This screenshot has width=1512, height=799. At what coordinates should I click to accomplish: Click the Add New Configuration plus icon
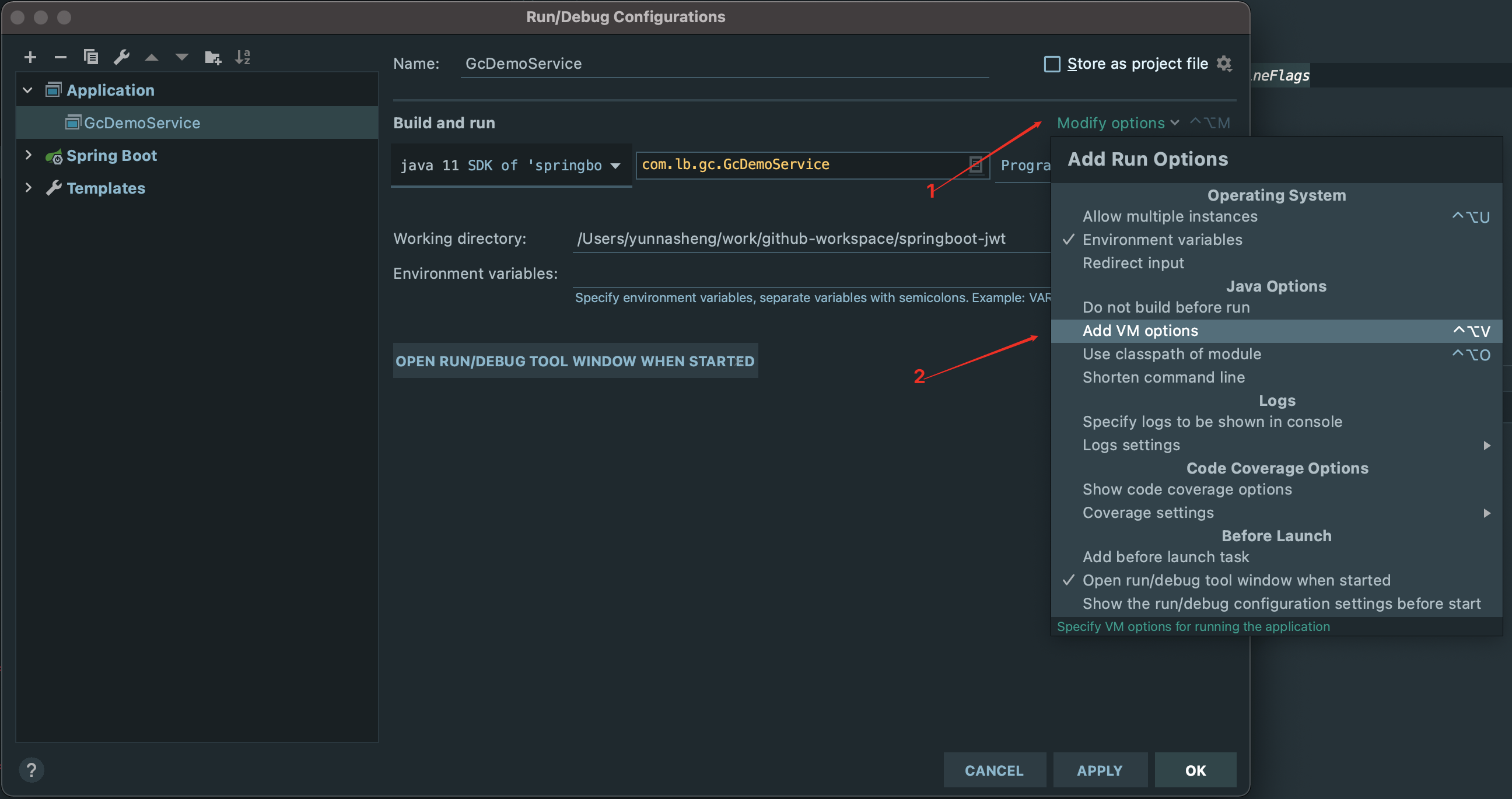coord(30,57)
